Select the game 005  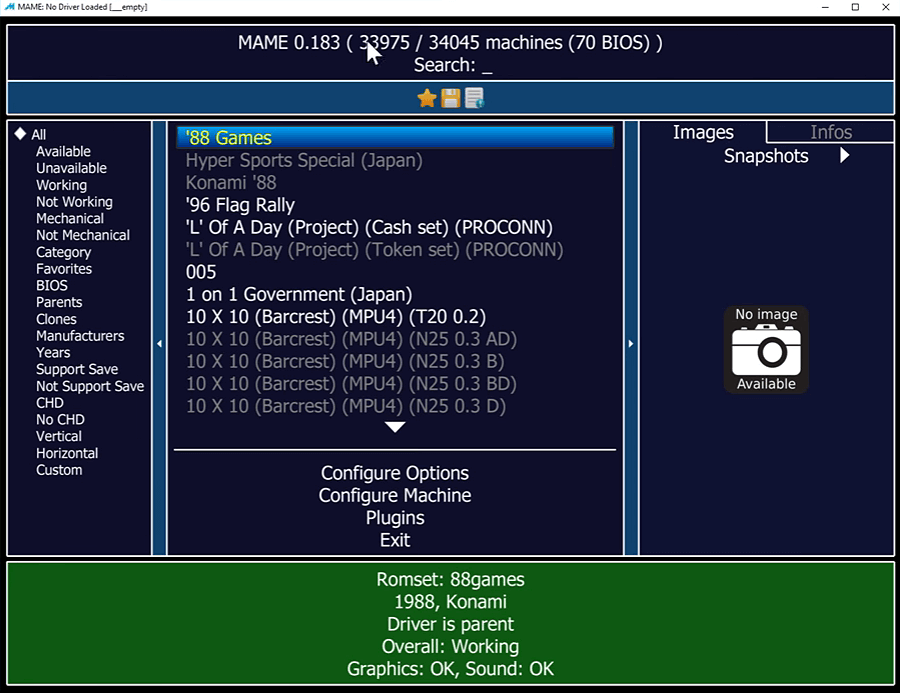(x=201, y=272)
